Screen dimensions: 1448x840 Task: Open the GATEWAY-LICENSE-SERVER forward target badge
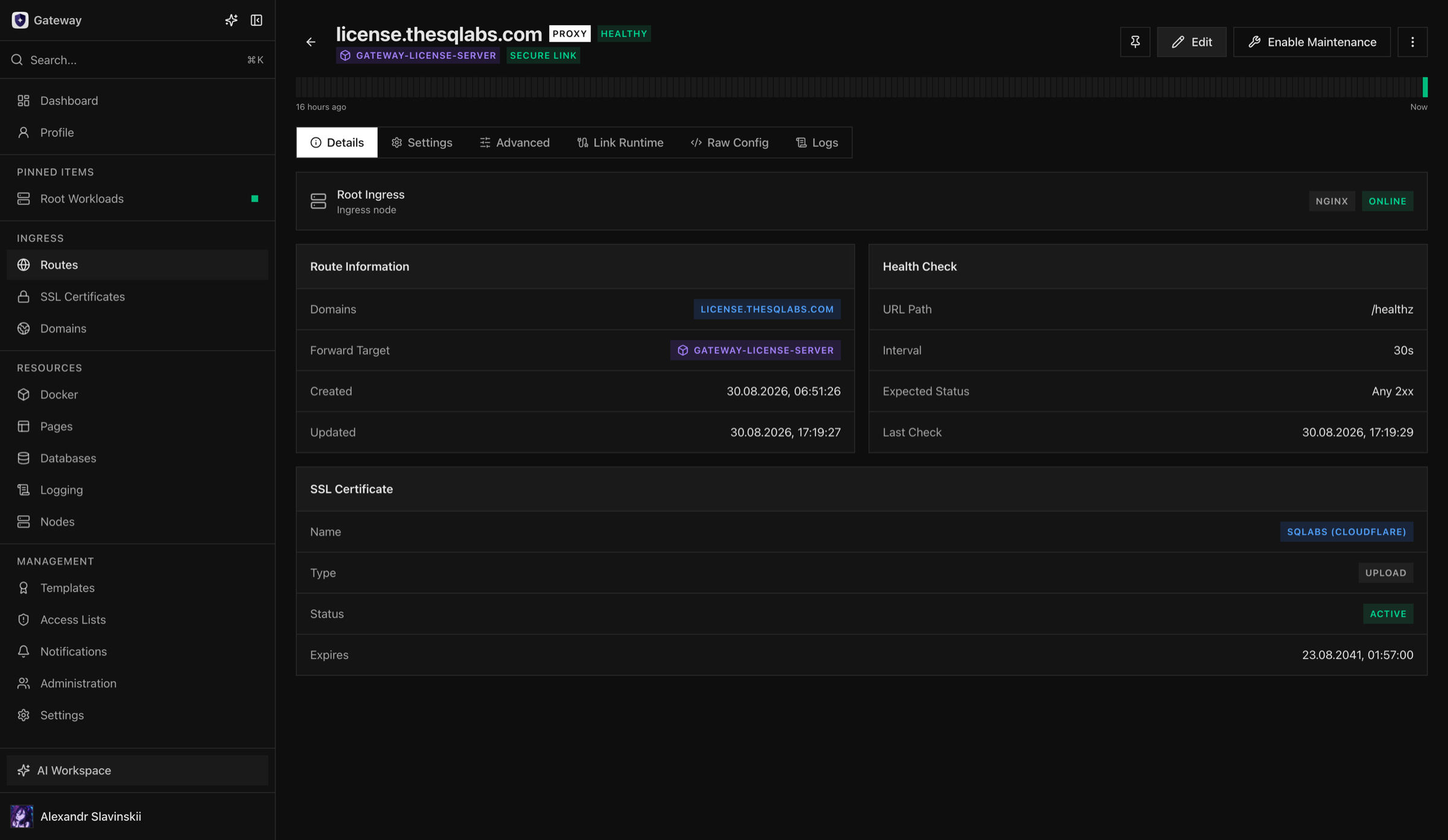pos(755,350)
